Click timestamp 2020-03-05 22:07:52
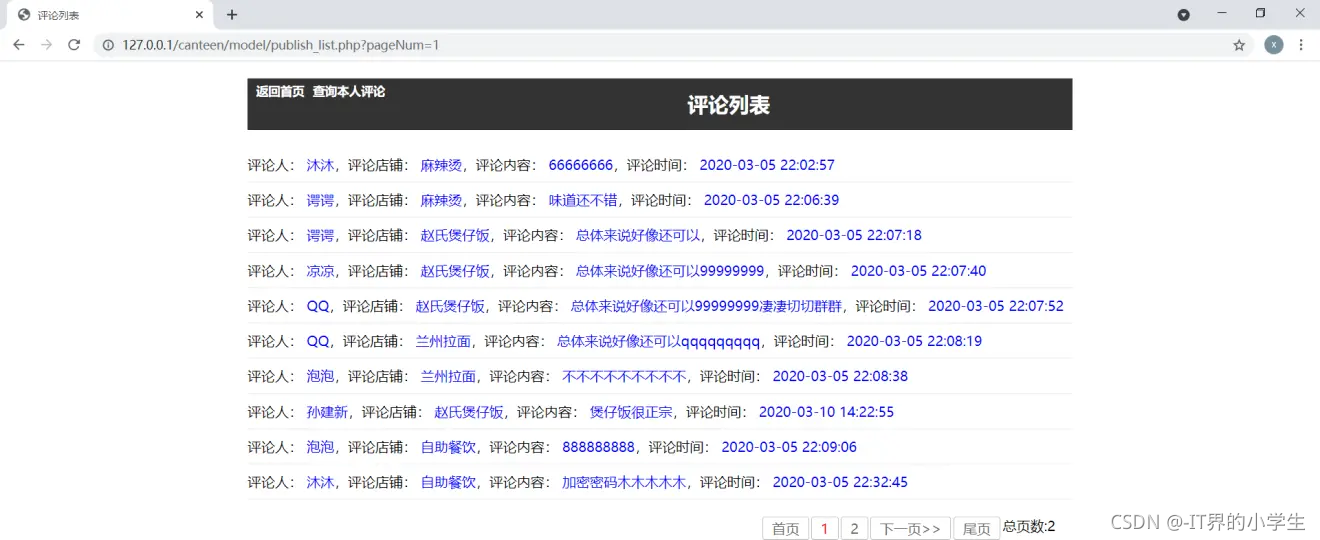 [996, 306]
